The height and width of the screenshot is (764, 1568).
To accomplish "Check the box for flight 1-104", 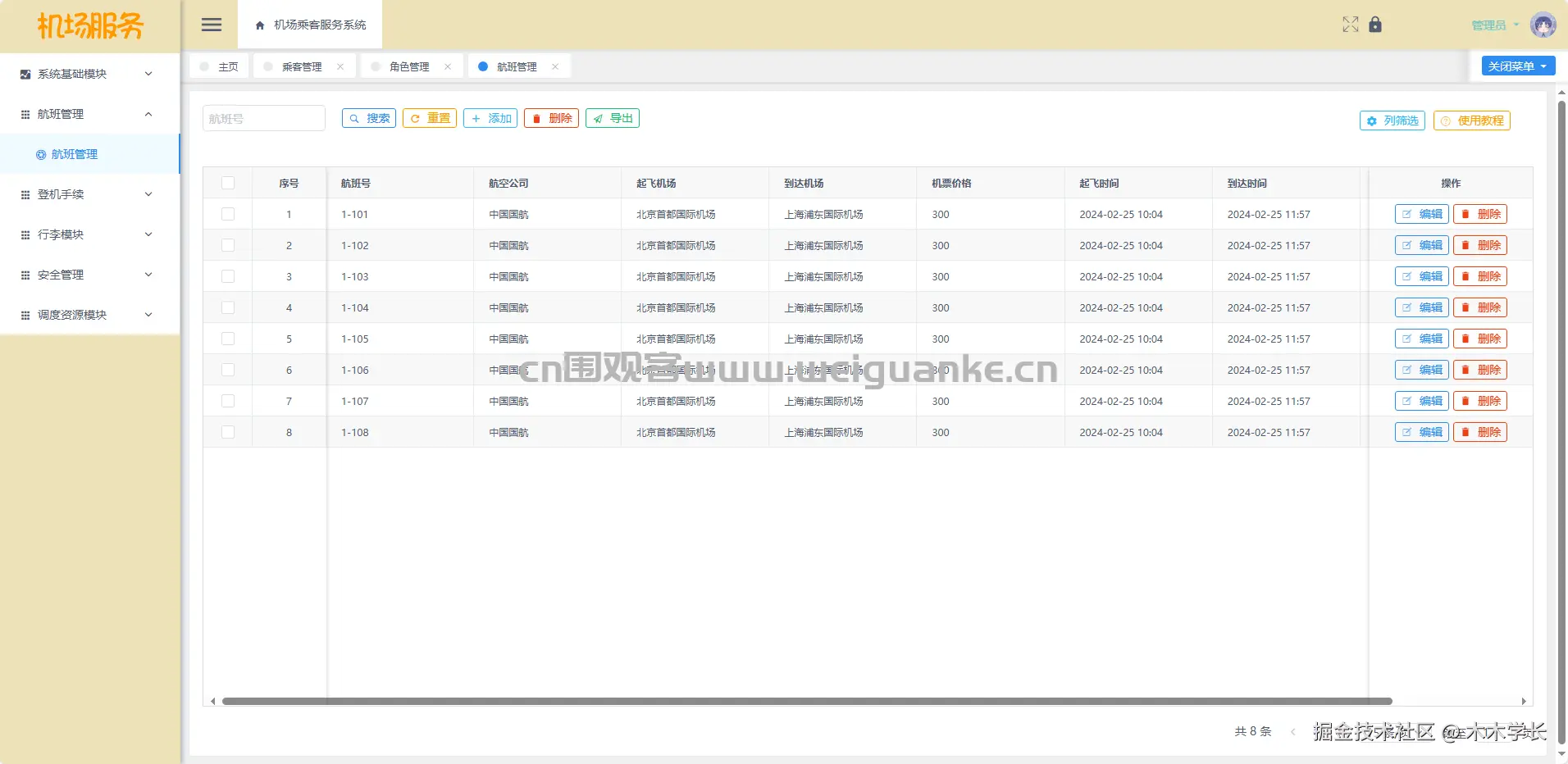I will 228,307.
